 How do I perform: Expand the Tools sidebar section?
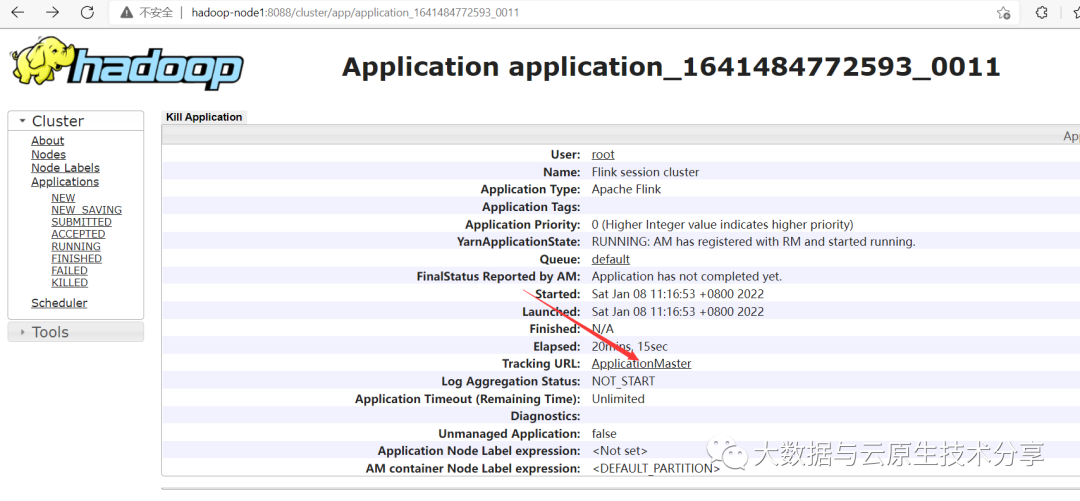(76, 332)
